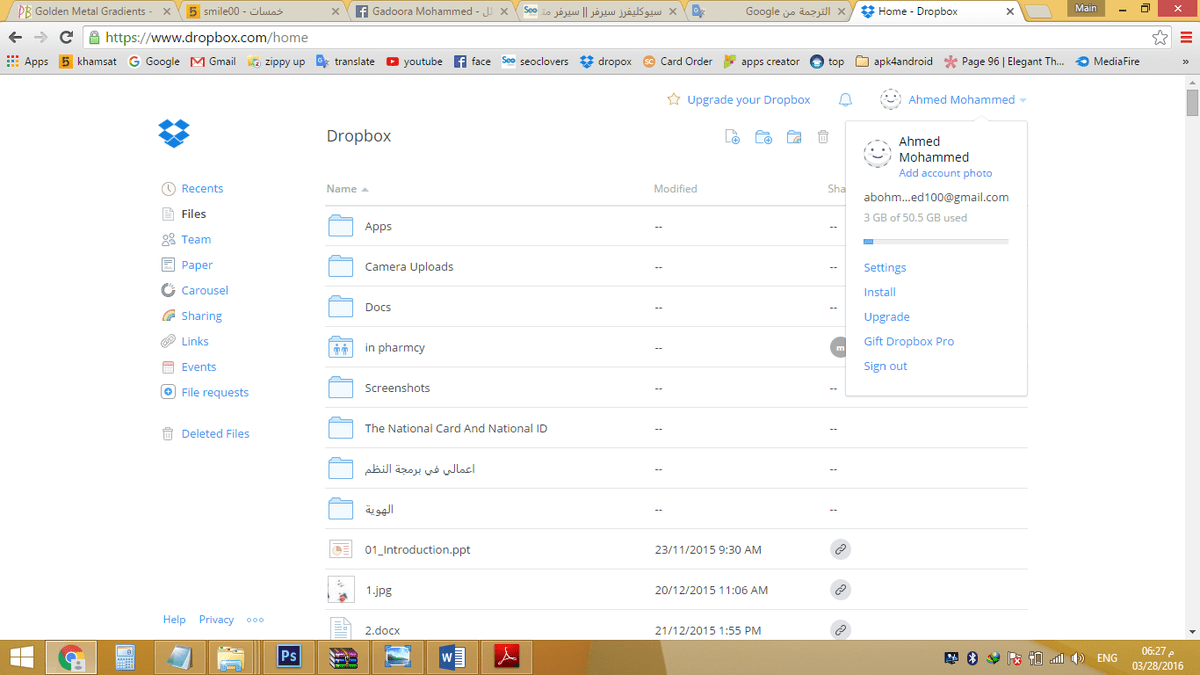Screen dimensions: 1200x675
Task: Open the Camera Uploads folder
Action: click(x=408, y=266)
